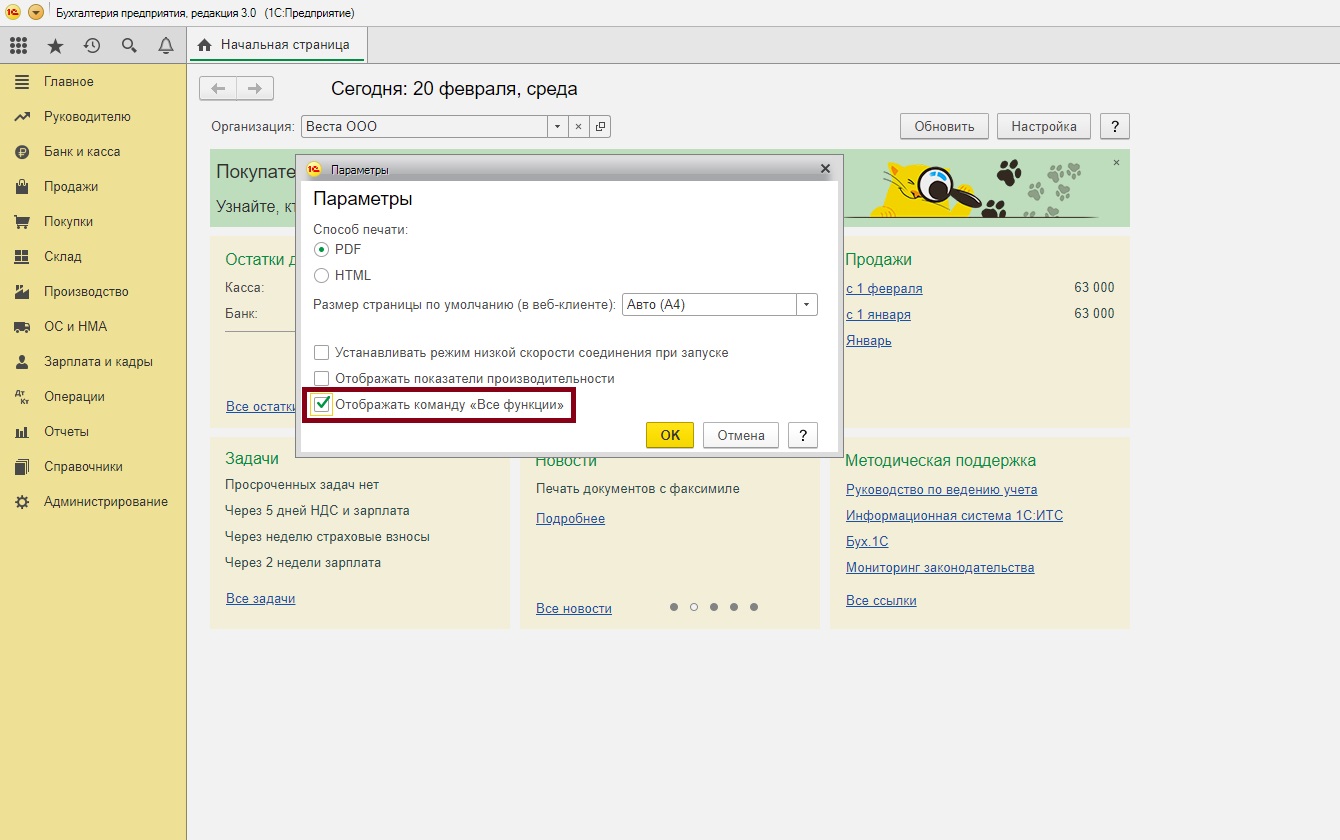Click the Search magnifier icon
This screenshot has width=1340, height=840.
[129, 46]
